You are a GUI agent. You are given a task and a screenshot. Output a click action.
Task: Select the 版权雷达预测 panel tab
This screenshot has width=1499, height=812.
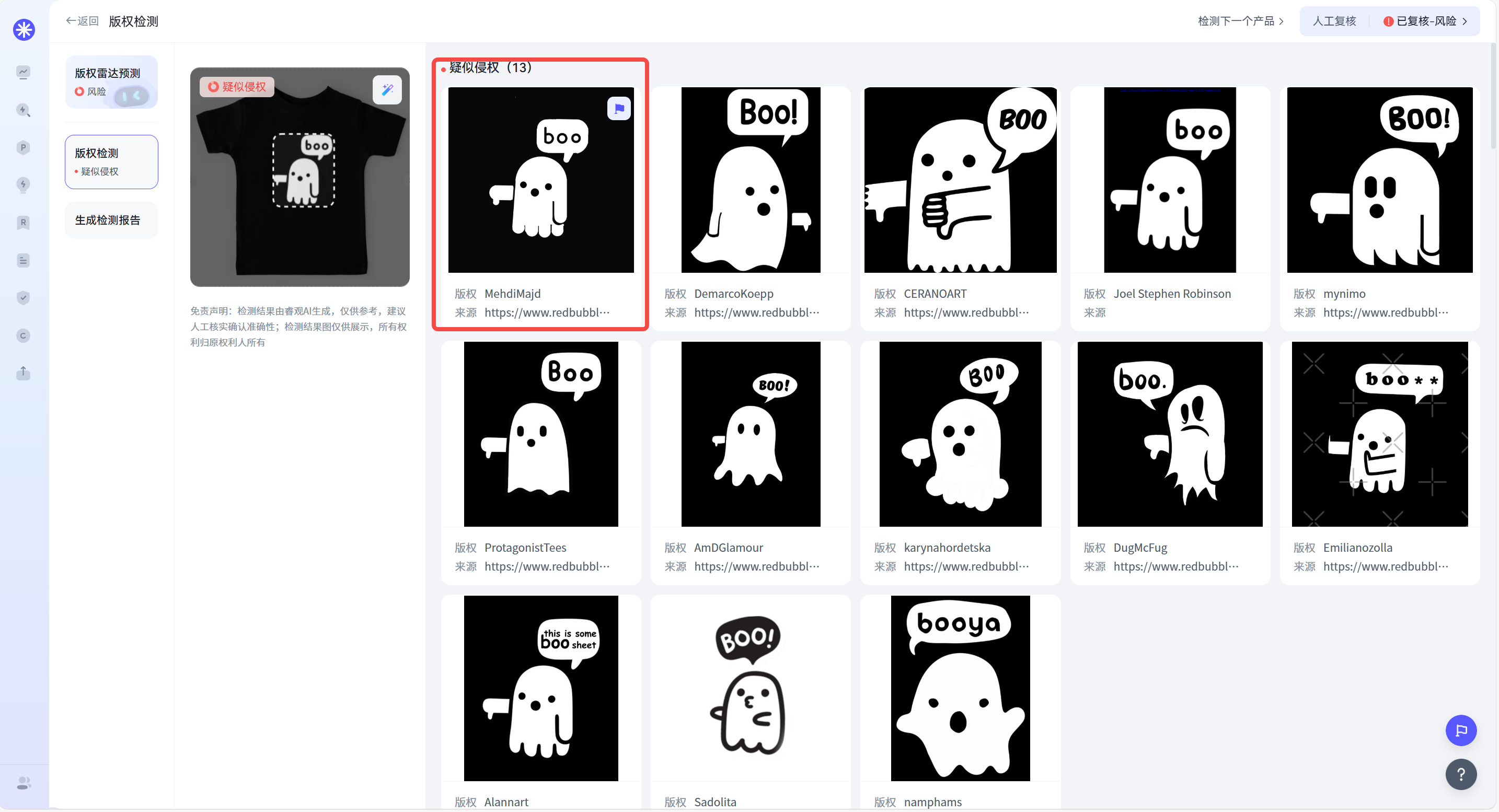[x=111, y=82]
